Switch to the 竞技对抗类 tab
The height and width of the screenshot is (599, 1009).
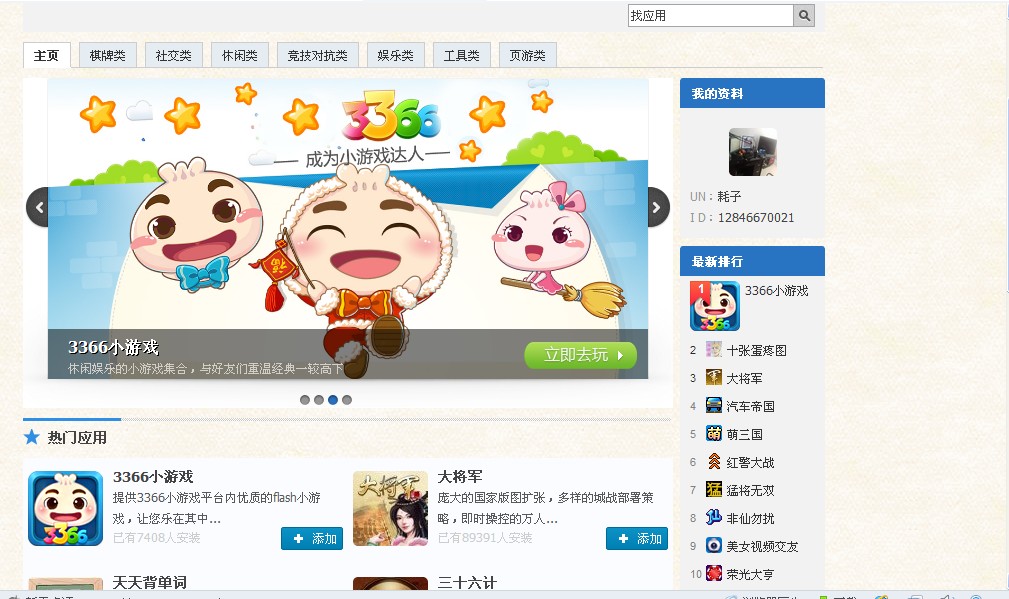pyautogui.click(x=317, y=55)
